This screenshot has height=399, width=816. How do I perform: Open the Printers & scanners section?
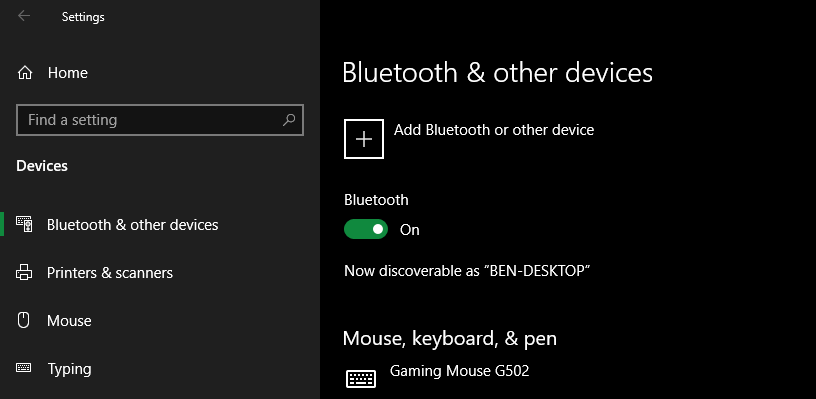[x=110, y=273]
